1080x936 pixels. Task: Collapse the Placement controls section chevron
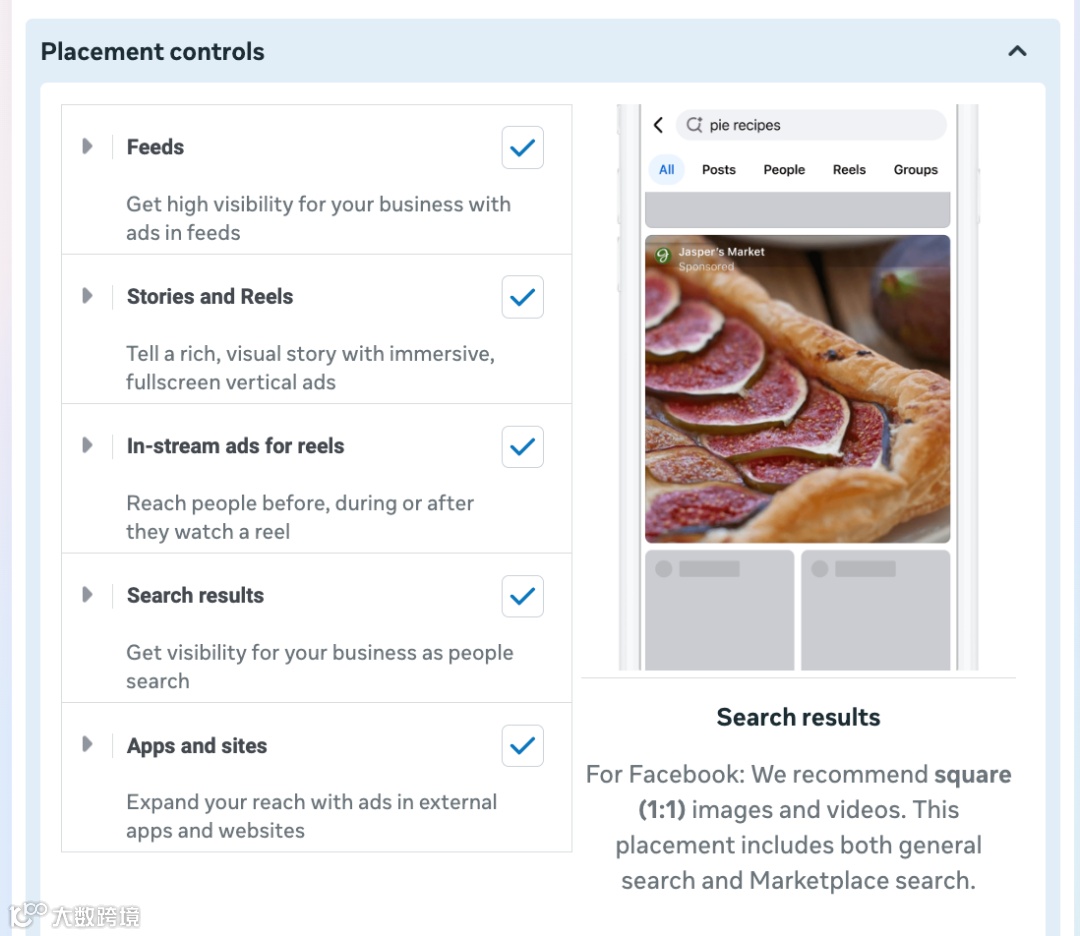1017,51
